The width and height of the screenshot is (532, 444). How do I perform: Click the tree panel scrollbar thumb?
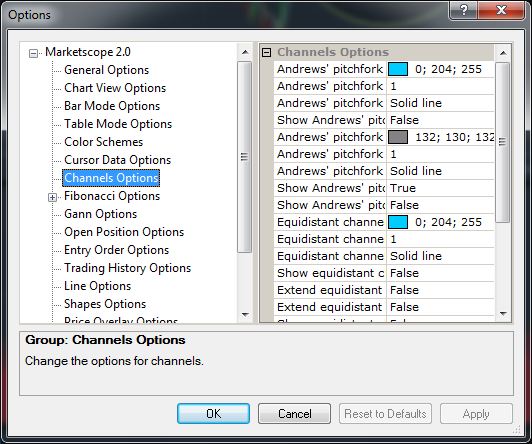point(244,157)
